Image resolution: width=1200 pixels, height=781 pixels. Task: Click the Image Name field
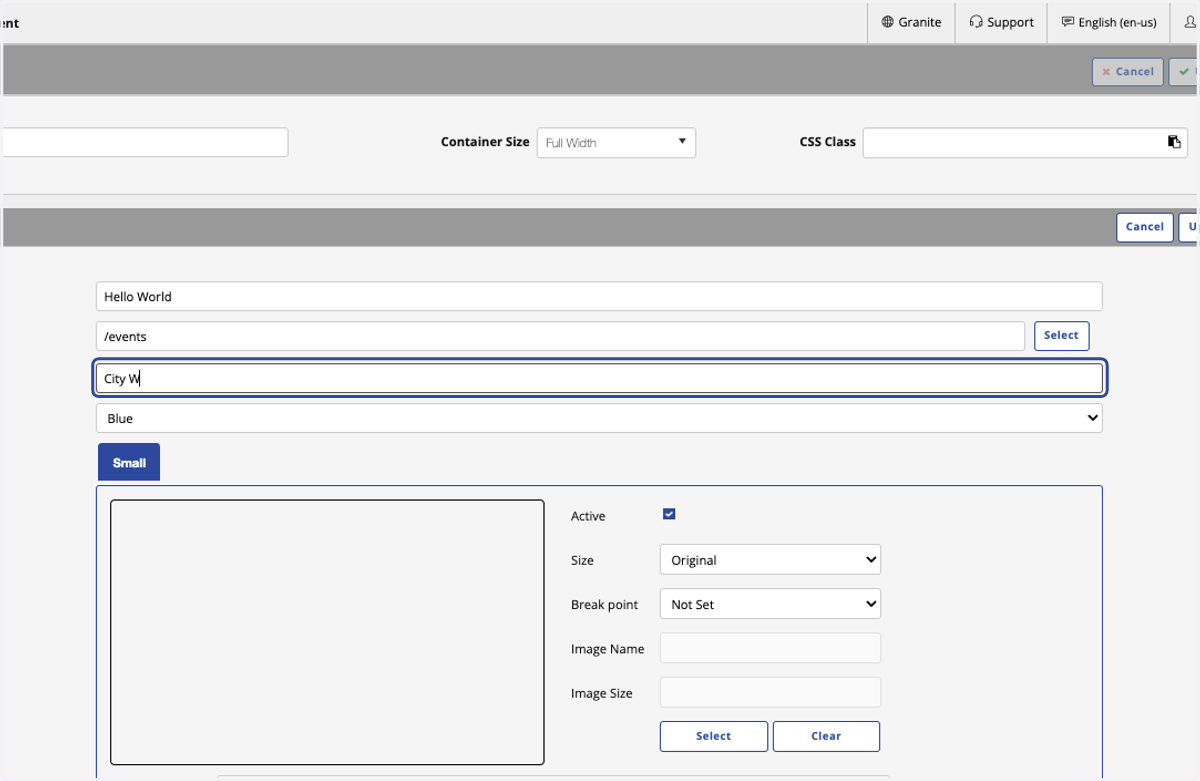tap(770, 648)
